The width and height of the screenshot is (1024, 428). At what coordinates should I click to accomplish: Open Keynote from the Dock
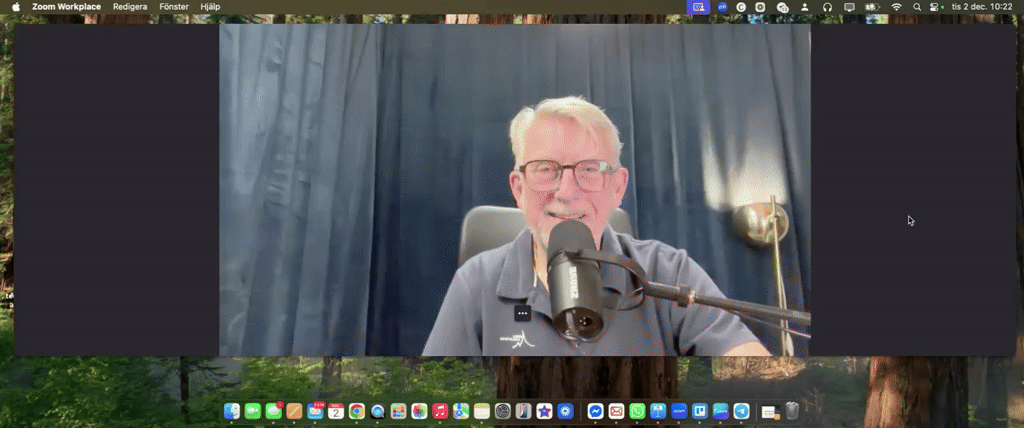pyautogui.click(x=658, y=411)
